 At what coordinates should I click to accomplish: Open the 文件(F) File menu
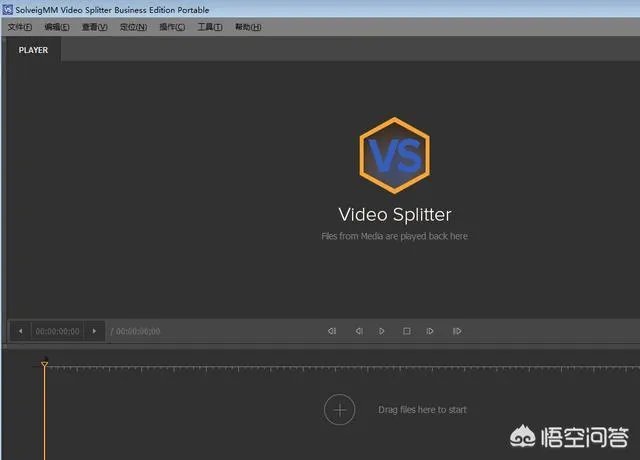point(20,27)
